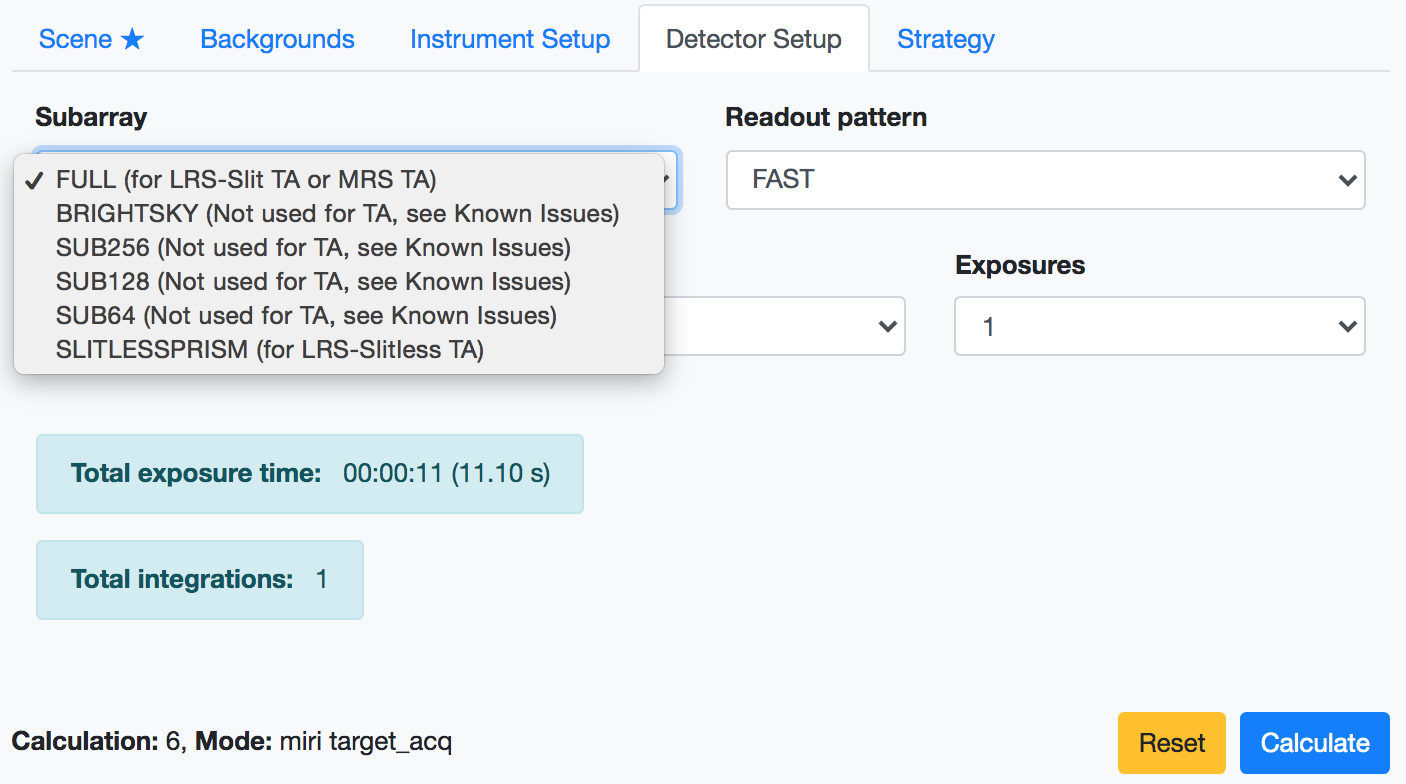Open the Exposures dropdown
This screenshot has width=1406, height=784.
pos(1159,326)
